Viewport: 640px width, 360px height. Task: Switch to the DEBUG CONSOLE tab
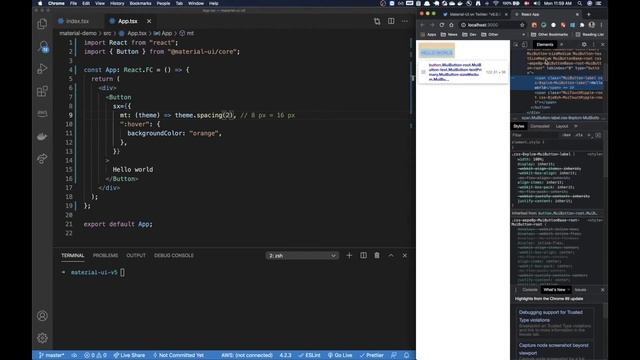[174, 256]
